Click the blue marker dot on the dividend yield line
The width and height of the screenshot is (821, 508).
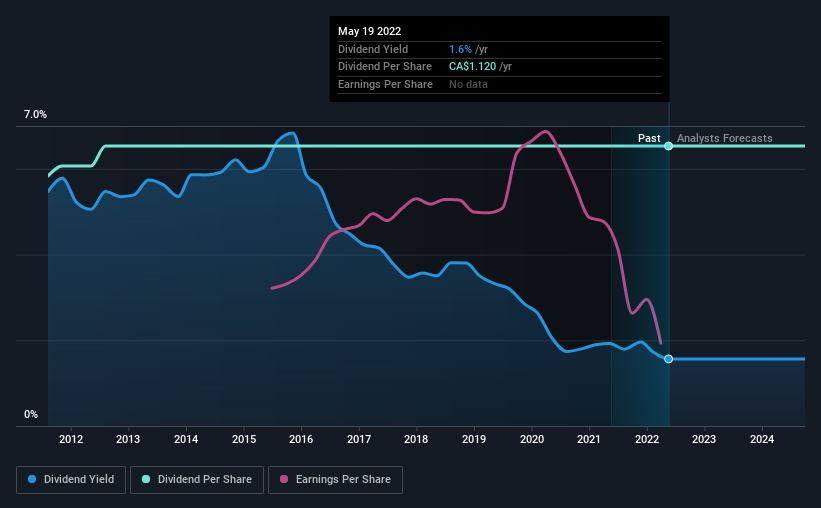(x=669, y=359)
